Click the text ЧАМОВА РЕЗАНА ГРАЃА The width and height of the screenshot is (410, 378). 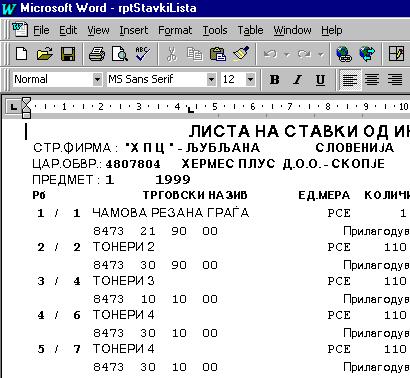pos(171,213)
